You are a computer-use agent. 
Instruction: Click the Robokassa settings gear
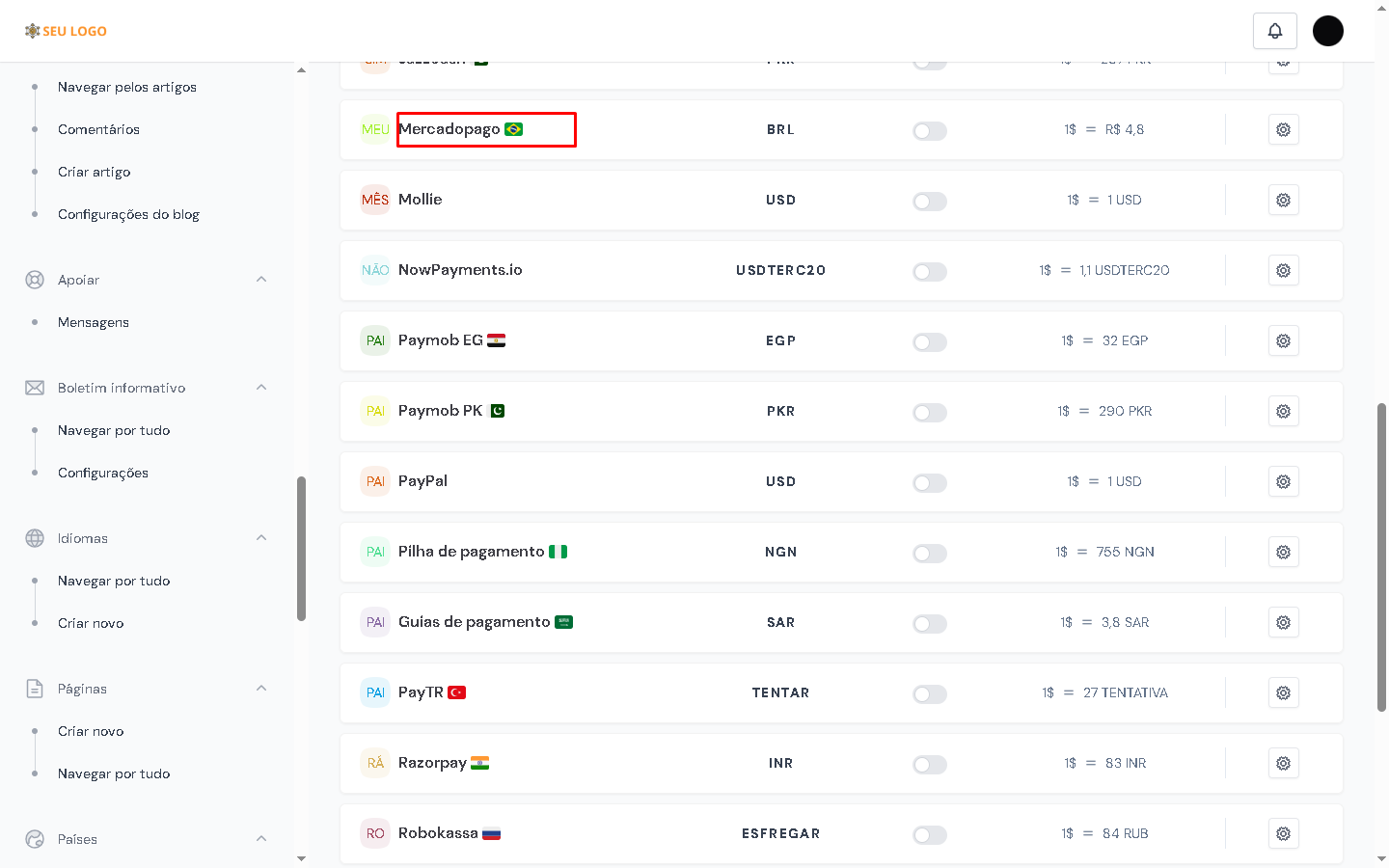(1283, 833)
